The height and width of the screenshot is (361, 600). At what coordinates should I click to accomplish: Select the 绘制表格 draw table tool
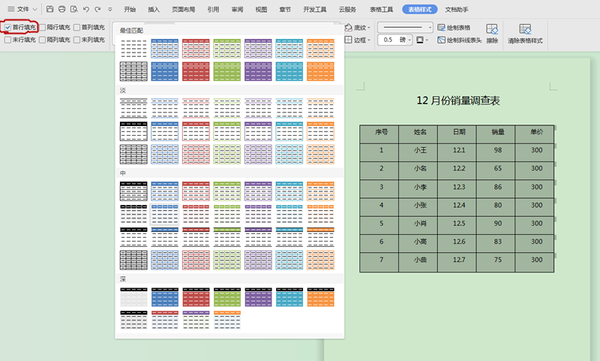pyautogui.click(x=454, y=28)
